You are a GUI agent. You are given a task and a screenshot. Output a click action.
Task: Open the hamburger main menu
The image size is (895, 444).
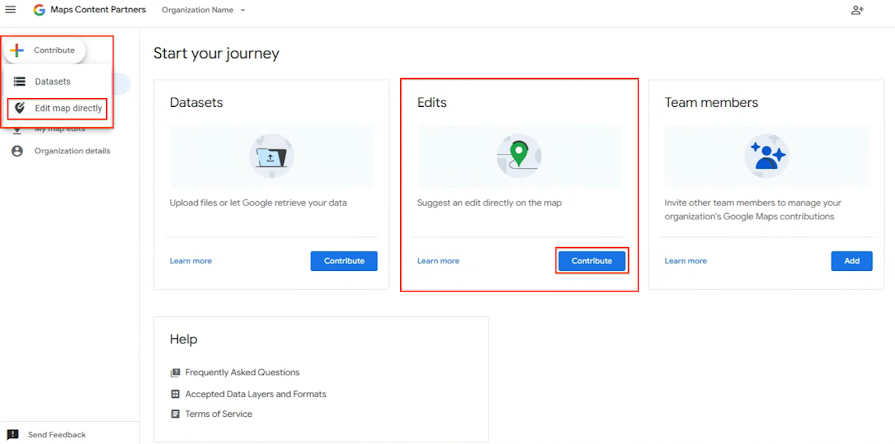(10, 10)
